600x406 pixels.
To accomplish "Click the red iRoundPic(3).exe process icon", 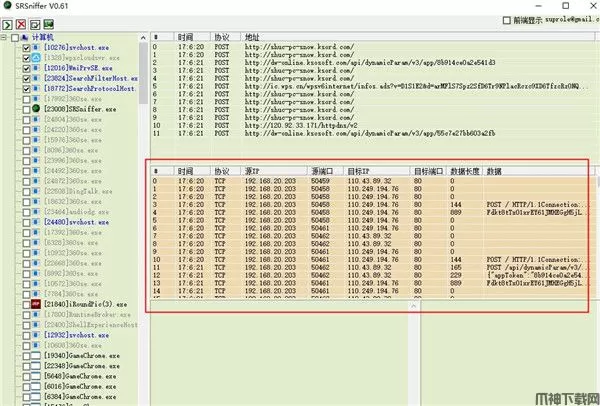I will click(35, 303).
